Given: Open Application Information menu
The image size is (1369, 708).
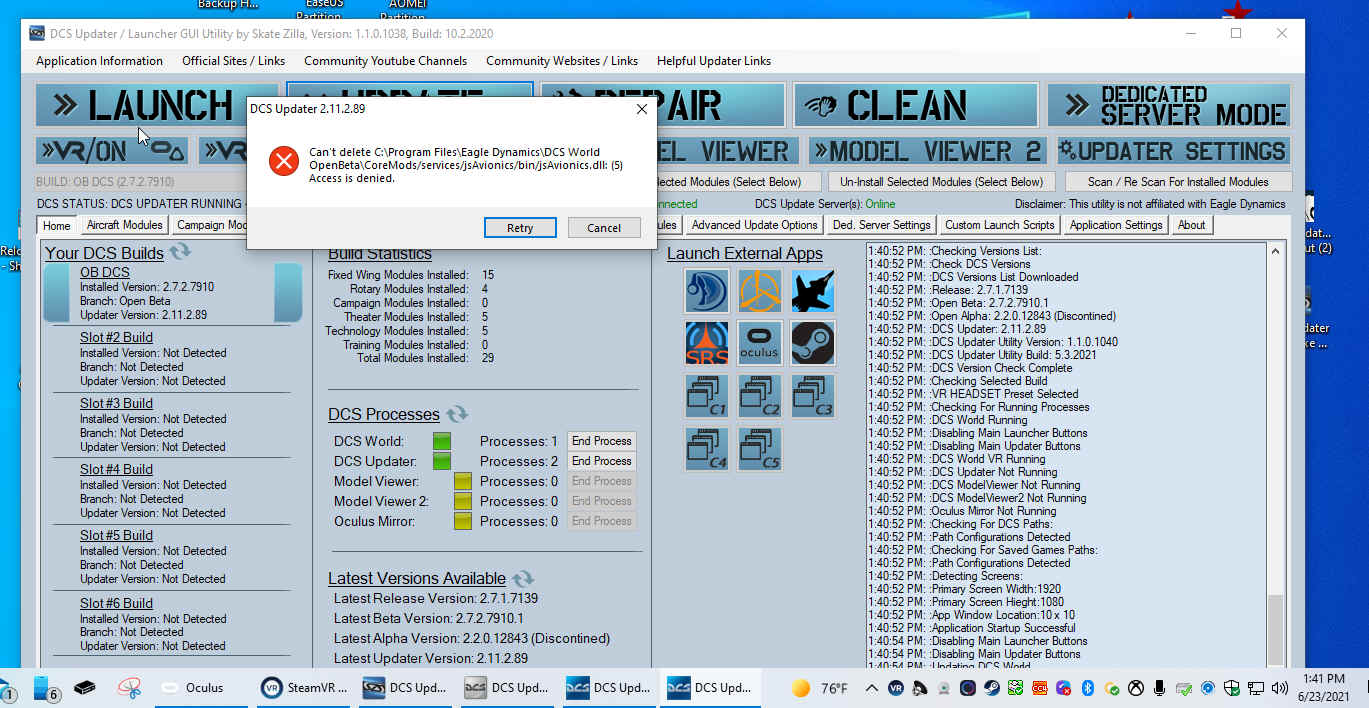Looking at the screenshot, I should pyautogui.click(x=99, y=61).
